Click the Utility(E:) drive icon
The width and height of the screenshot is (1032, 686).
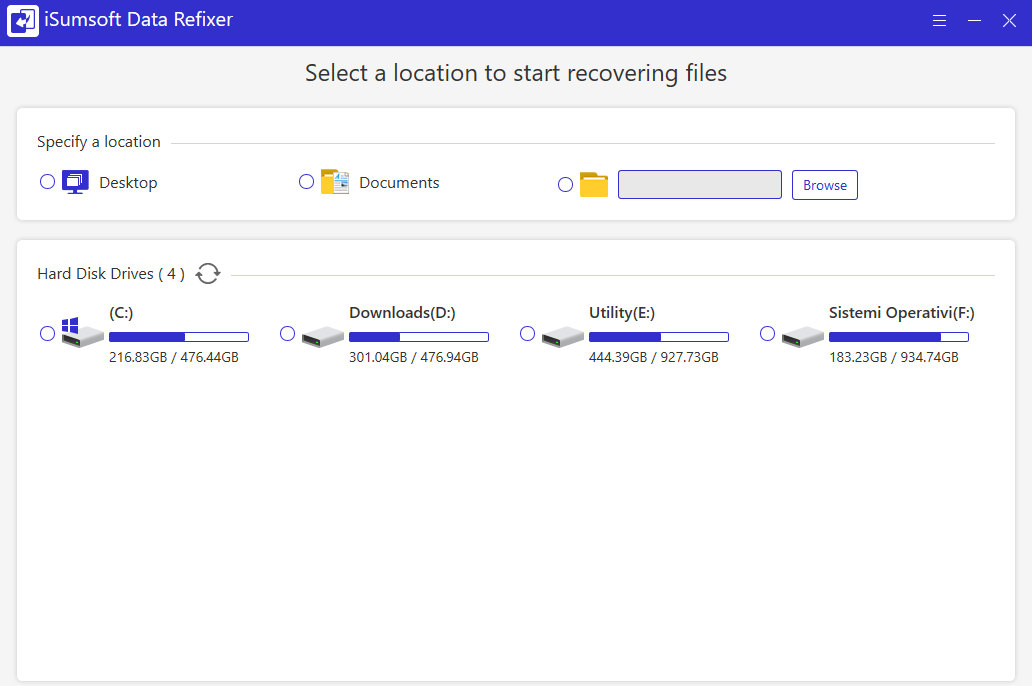click(563, 336)
